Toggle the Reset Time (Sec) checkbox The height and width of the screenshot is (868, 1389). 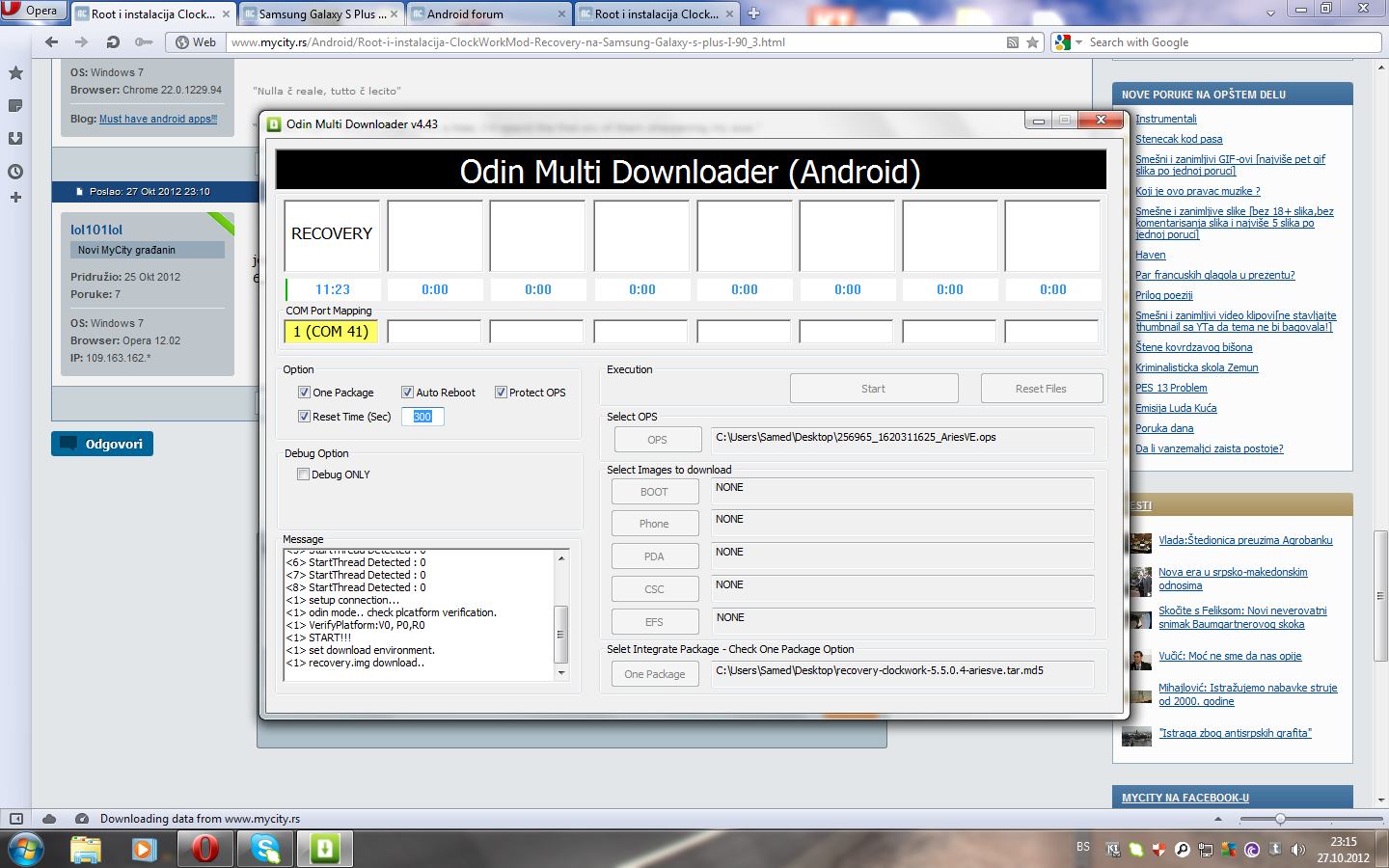coord(304,417)
